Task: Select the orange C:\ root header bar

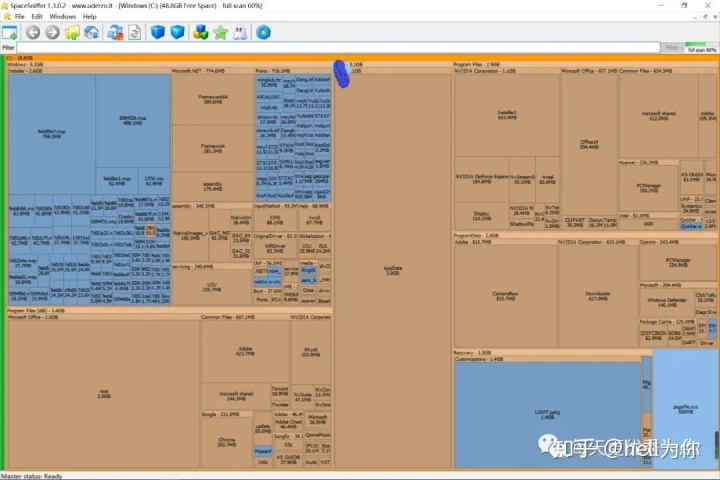Action: coord(361,58)
